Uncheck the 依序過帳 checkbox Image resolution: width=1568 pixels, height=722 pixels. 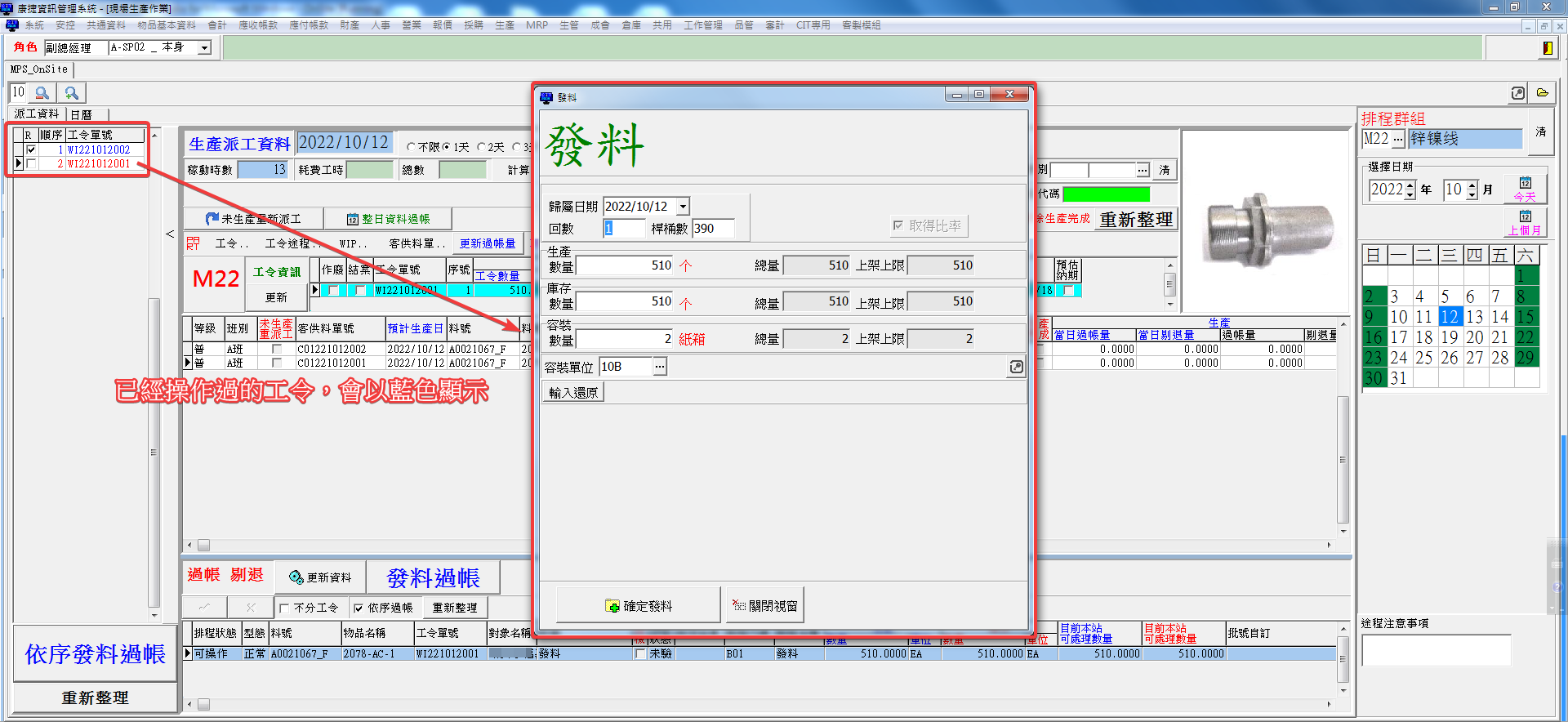(359, 608)
